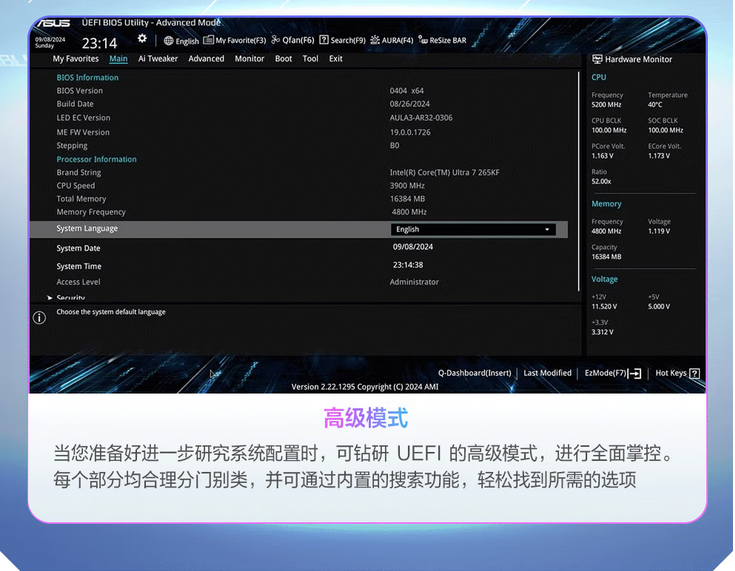Click +12V 11.520 V reading
The width and height of the screenshot is (735, 571).
[605, 307]
